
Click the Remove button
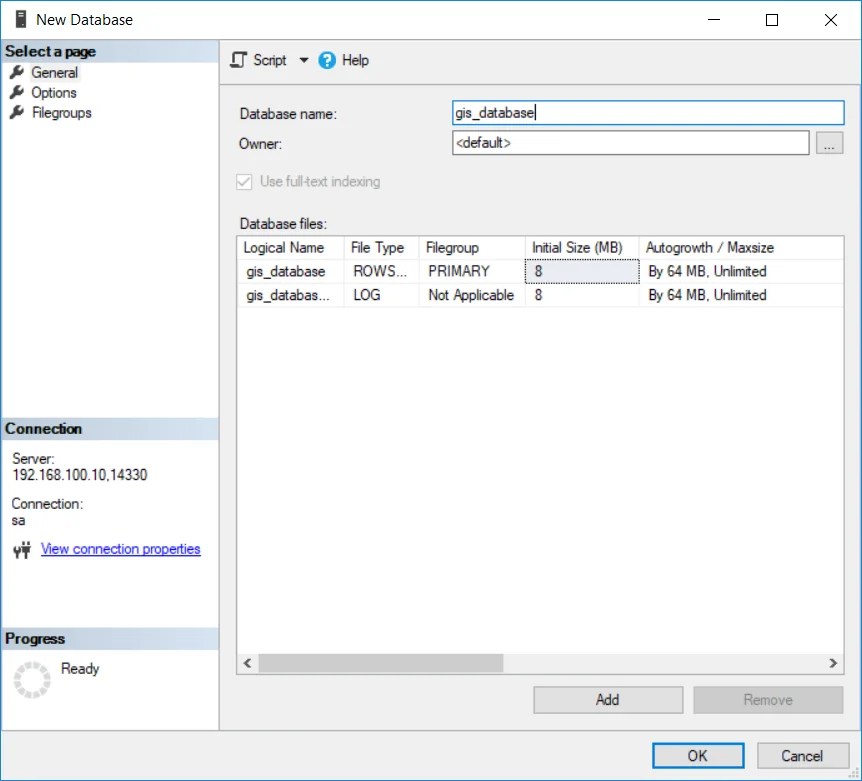[768, 700]
